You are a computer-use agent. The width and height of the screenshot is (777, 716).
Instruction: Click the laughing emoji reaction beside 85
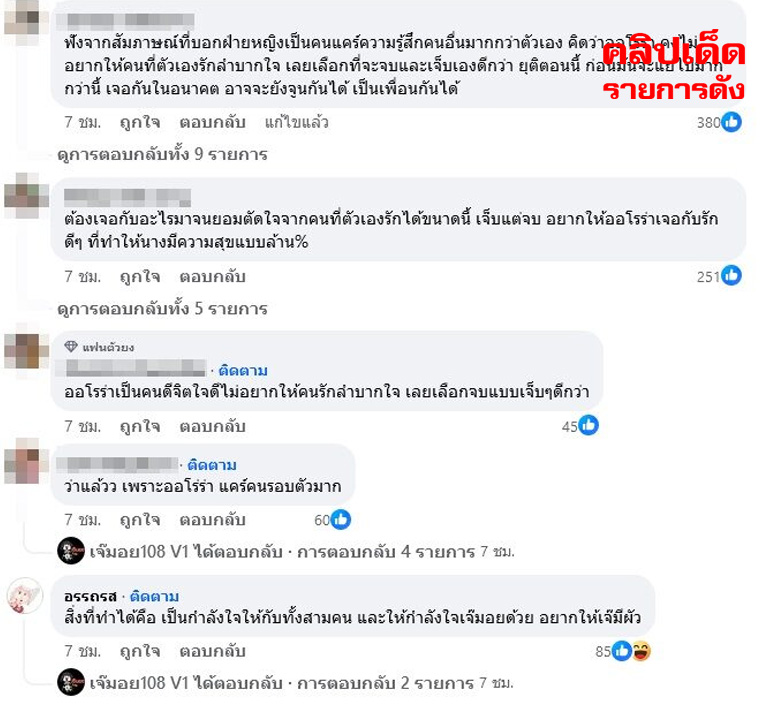point(641,651)
